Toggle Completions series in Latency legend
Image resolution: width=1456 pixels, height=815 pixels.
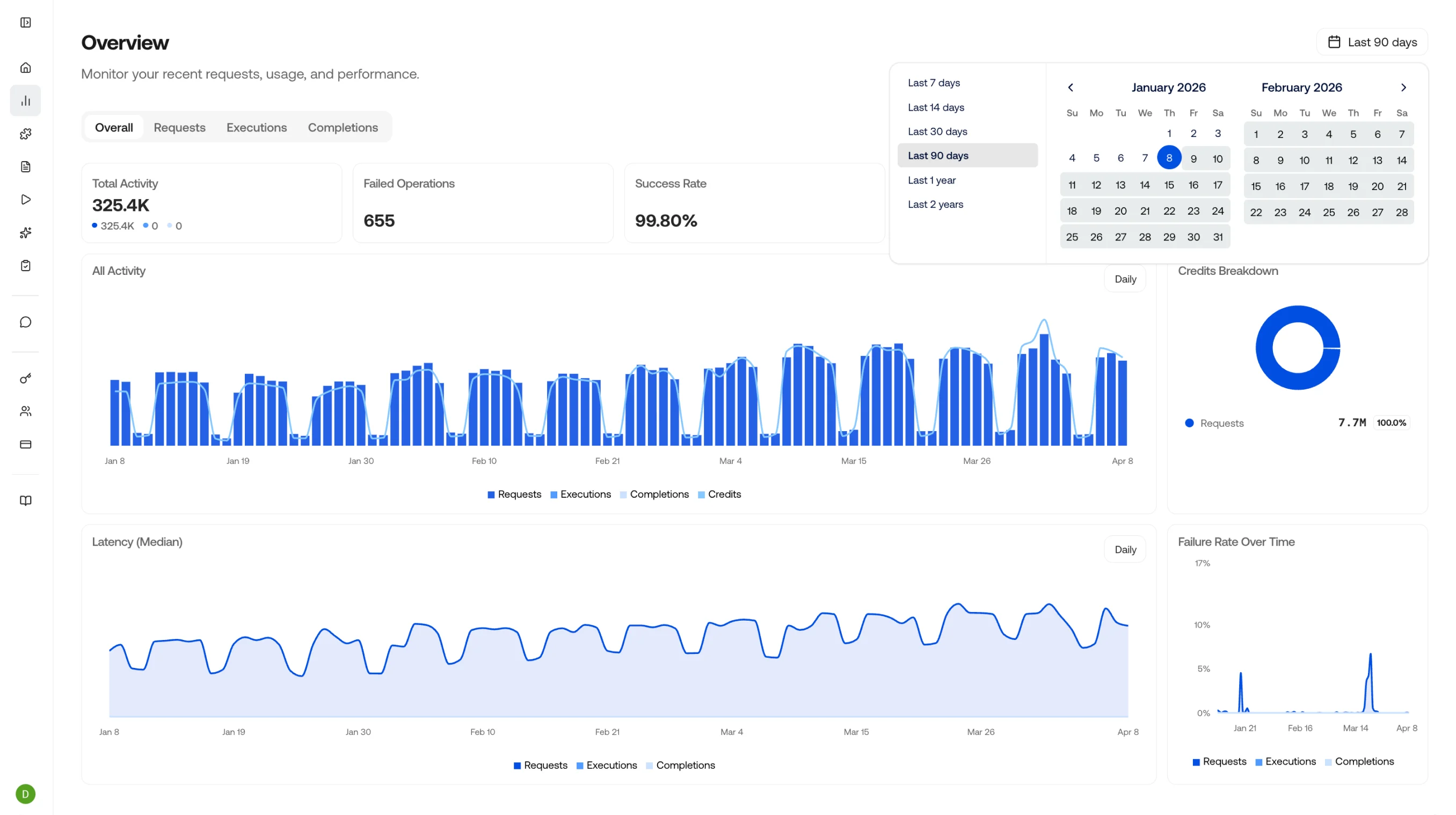[681, 765]
